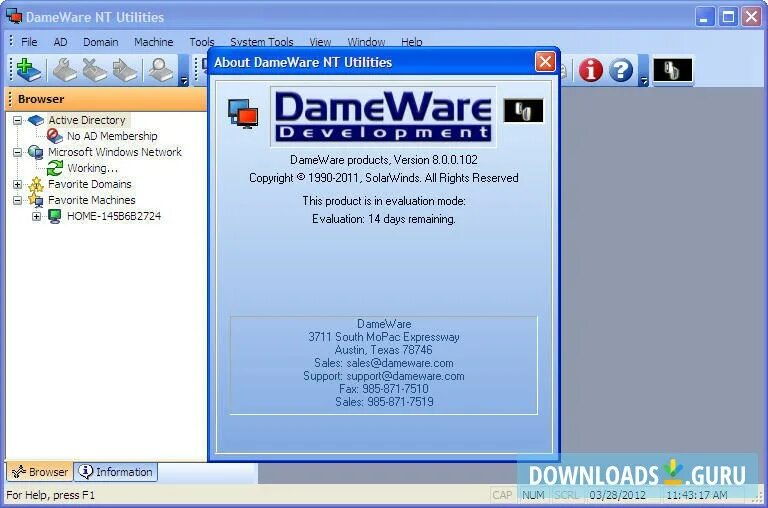Viewport: 768px width, 508px height.
Task: Click the NUM indicator in status bar
Action: 533,495
